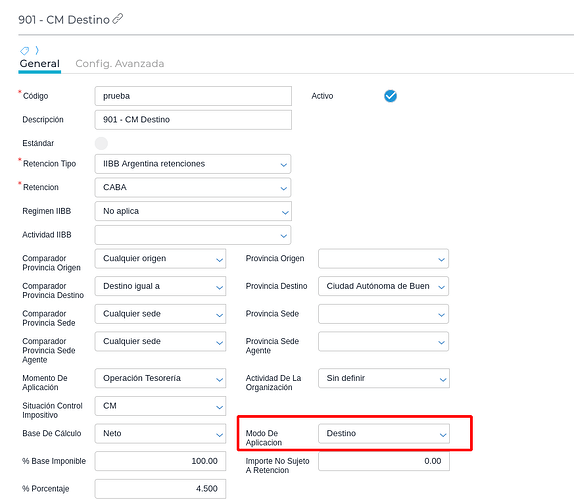Click the % Porcentaje field
Screen dimensions: 574x500
[x=160, y=489]
